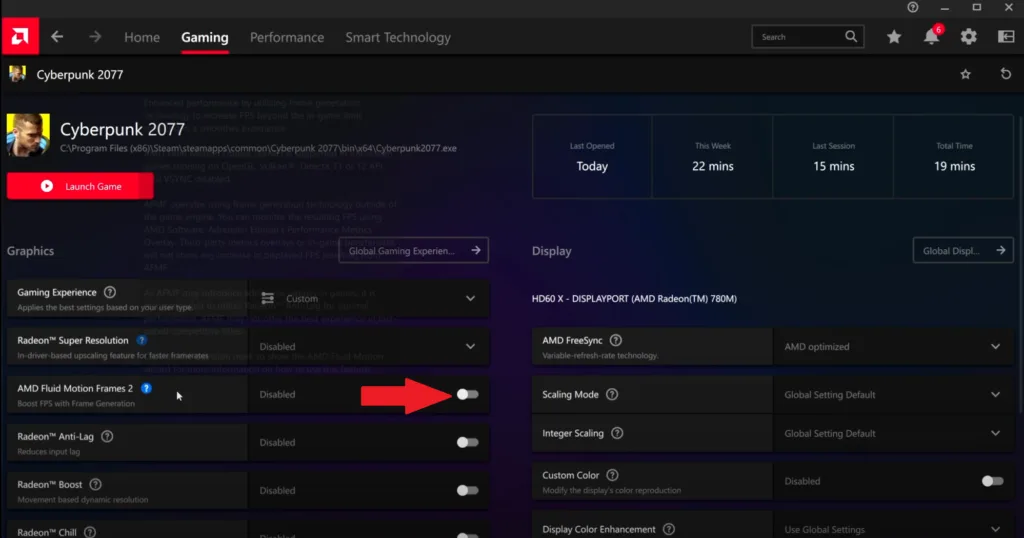This screenshot has height=538, width=1024.
Task: Open the help icon in title bar
Action: click(x=913, y=7)
